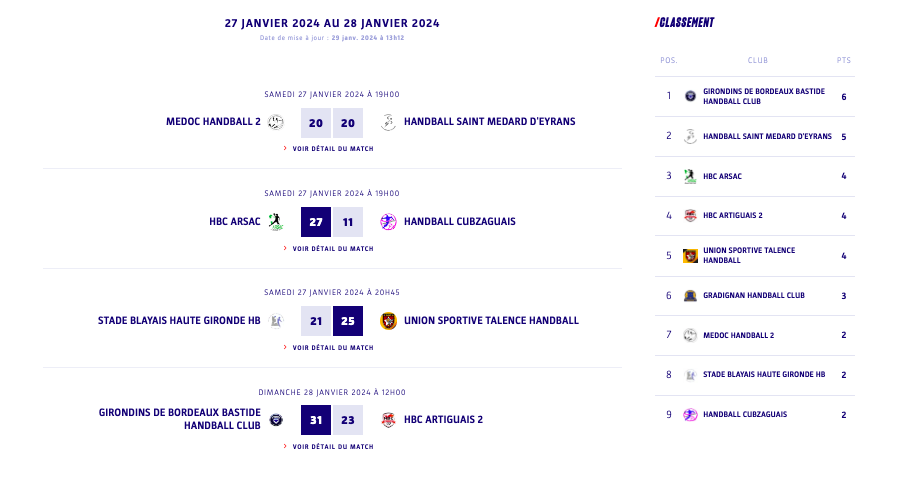Open Union Sportive Talence Handball in standings
Screen dimensions: 924x477
coord(749,255)
